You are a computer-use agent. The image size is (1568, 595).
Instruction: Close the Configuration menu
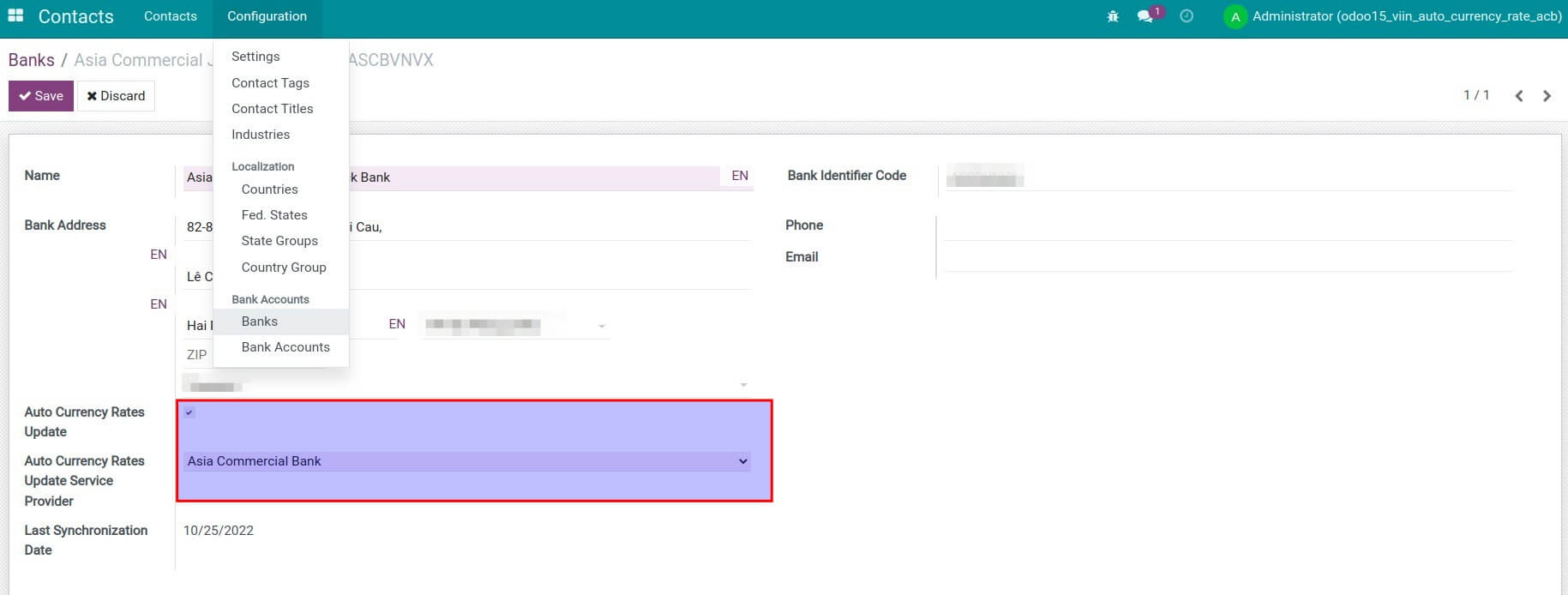[267, 16]
